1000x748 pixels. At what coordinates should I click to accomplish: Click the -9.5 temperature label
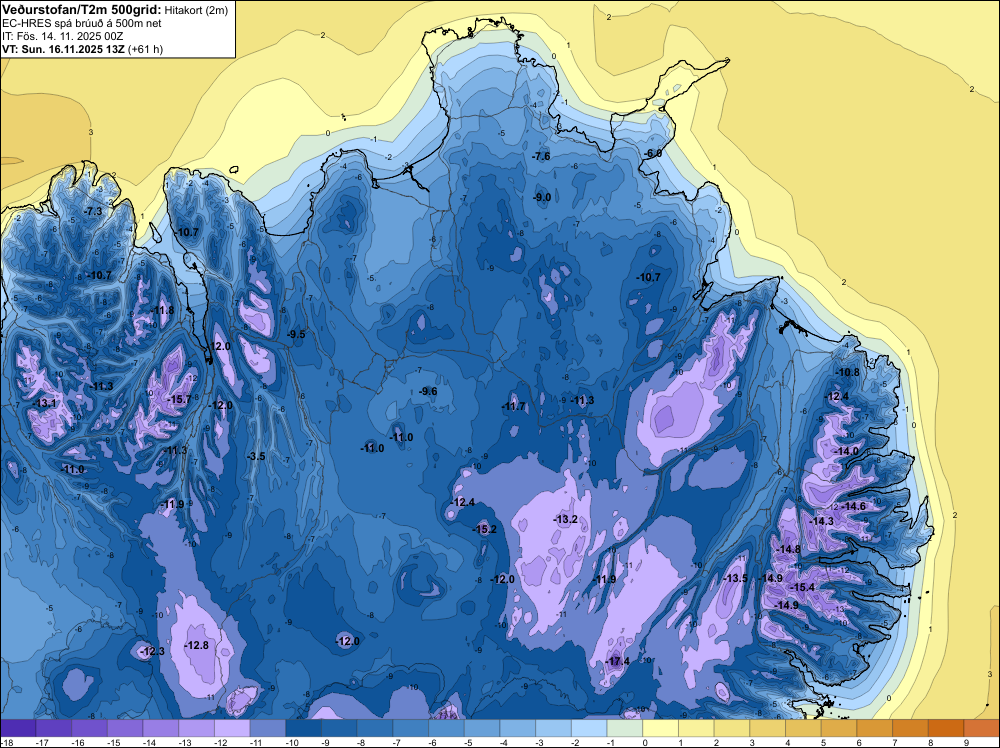(296, 334)
